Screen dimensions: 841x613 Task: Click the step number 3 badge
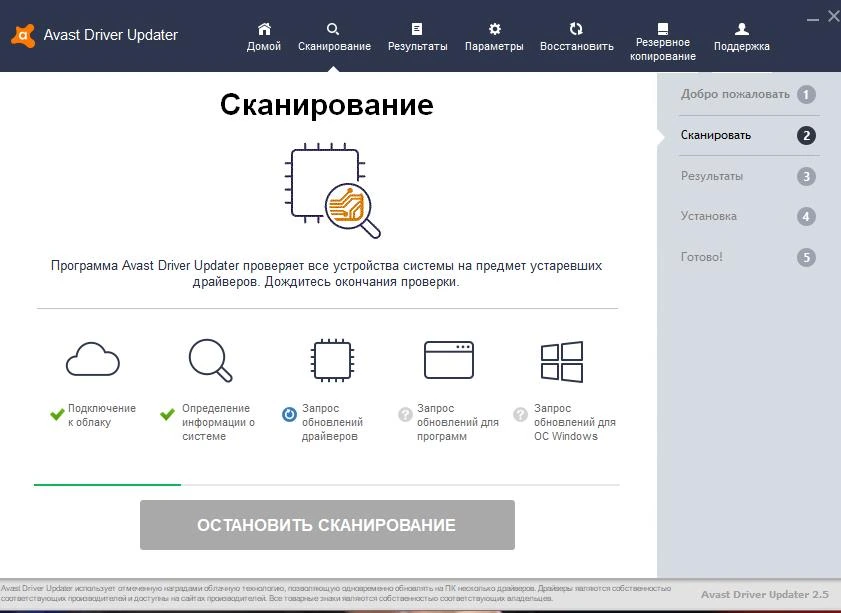click(806, 176)
